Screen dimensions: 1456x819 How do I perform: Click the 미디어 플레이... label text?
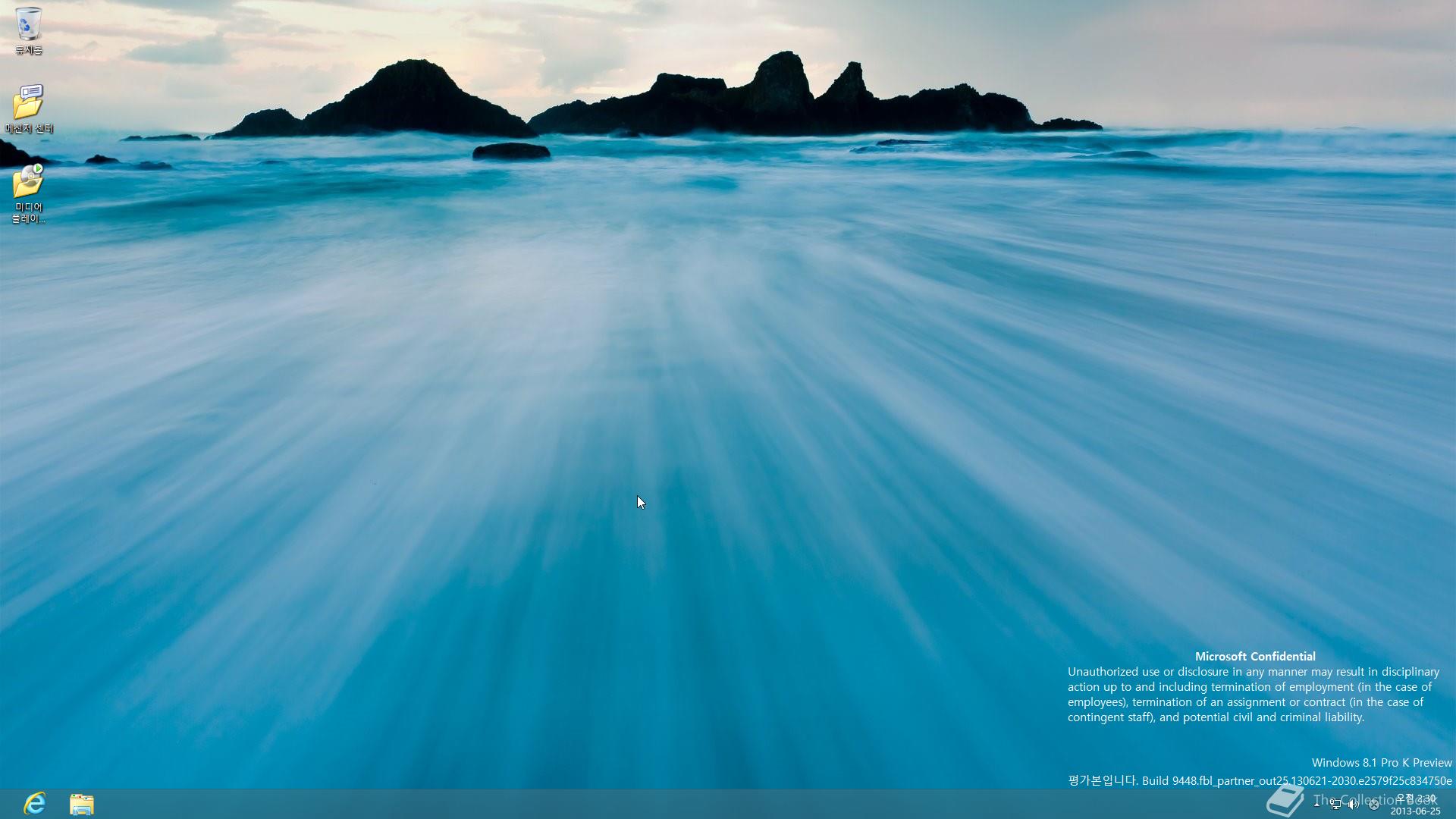click(29, 212)
